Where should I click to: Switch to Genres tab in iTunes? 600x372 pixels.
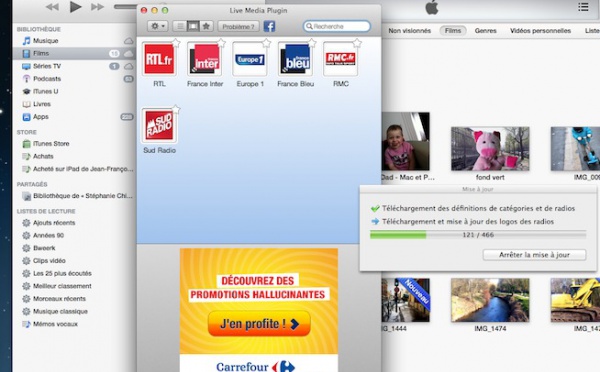[485, 31]
